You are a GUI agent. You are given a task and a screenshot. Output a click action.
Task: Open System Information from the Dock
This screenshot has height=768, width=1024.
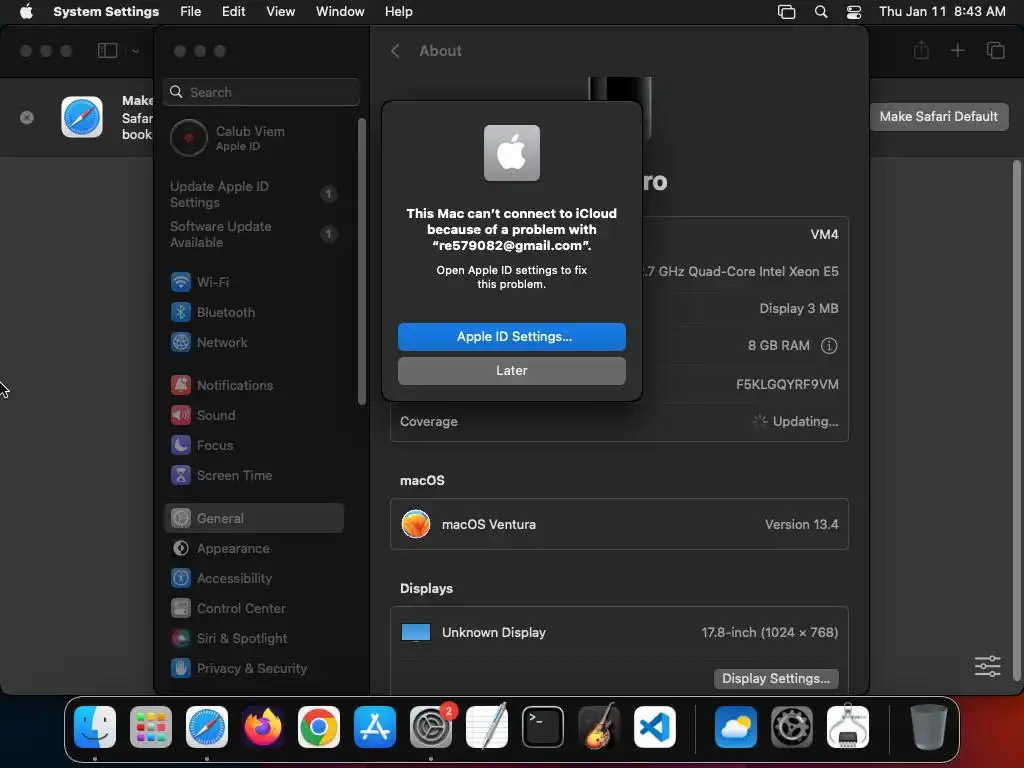848,727
